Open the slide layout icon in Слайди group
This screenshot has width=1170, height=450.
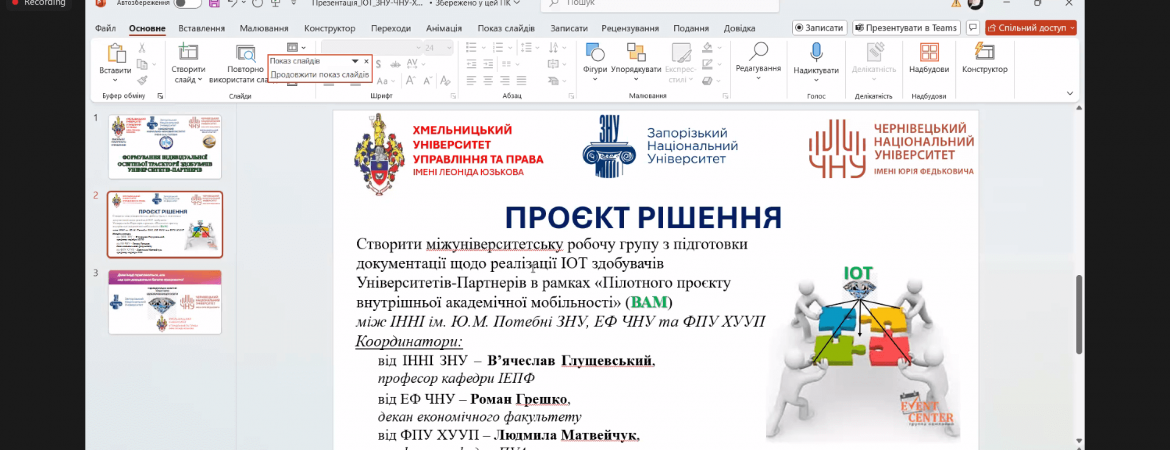click(292, 48)
